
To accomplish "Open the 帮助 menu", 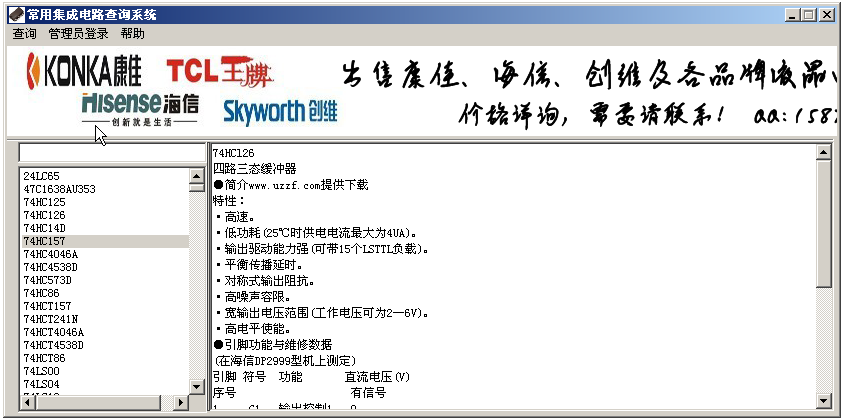I will click(132, 33).
